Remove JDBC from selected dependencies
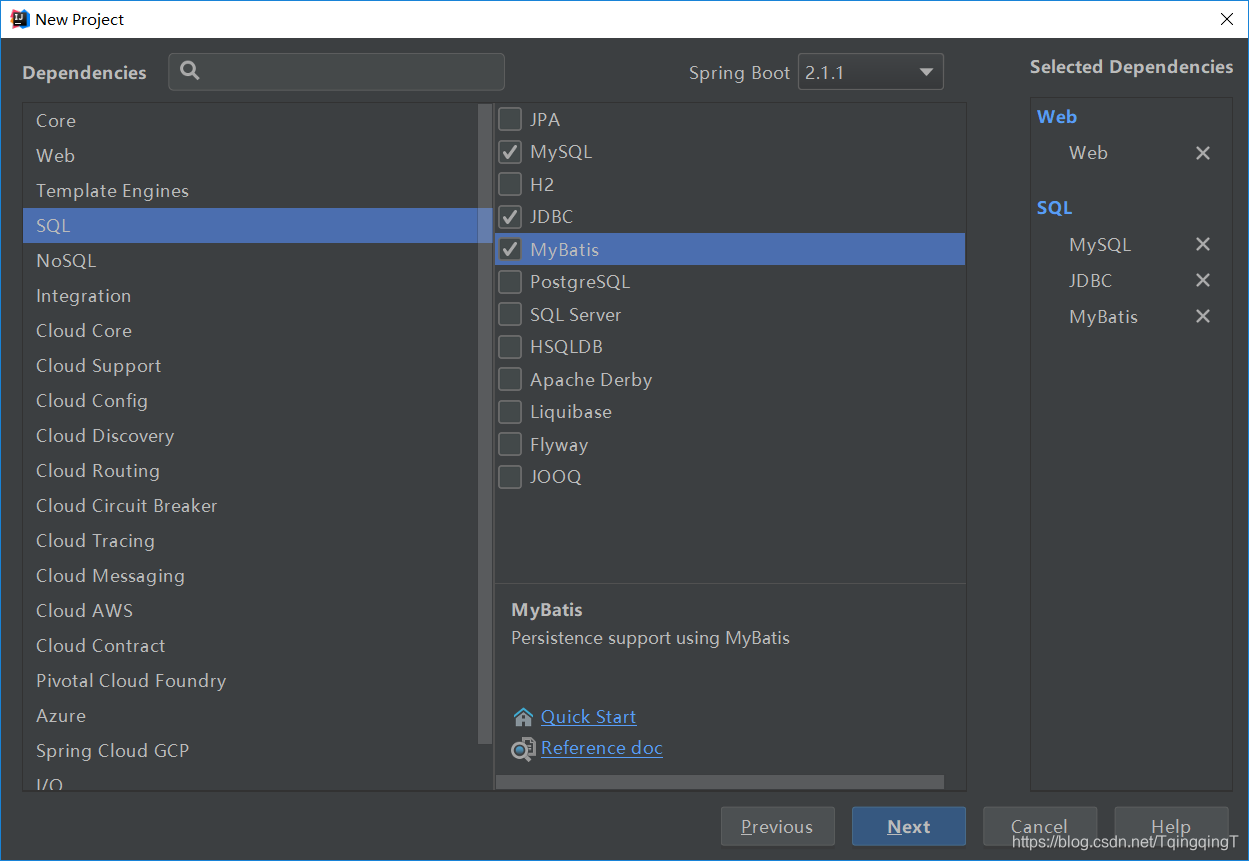 [1203, 281]
